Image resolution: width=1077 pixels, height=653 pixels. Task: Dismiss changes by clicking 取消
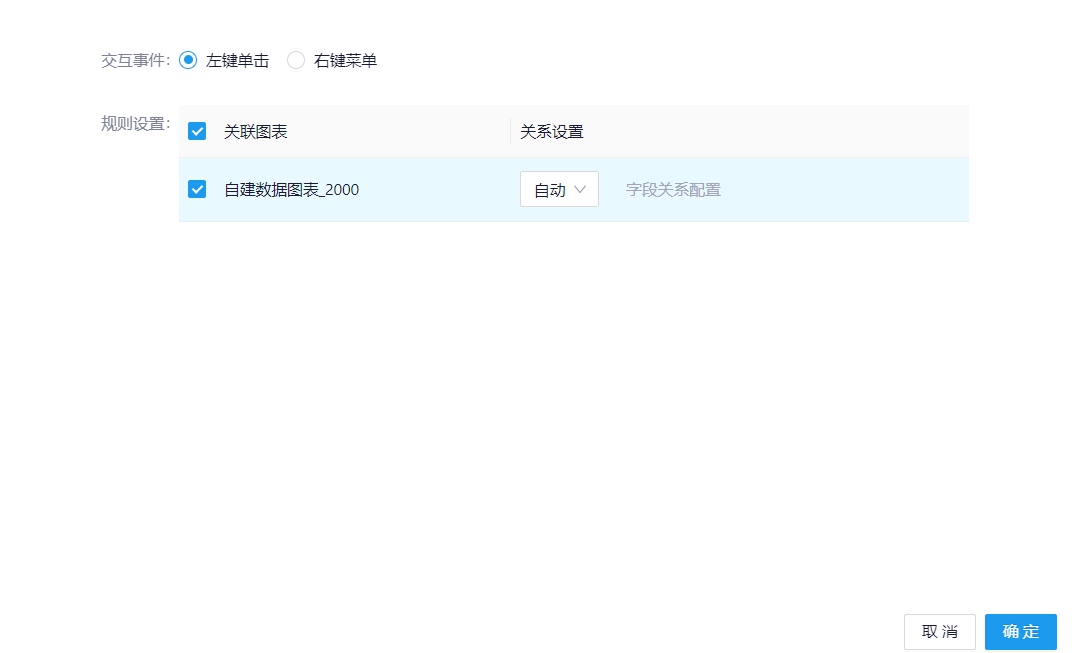point(939,631)
